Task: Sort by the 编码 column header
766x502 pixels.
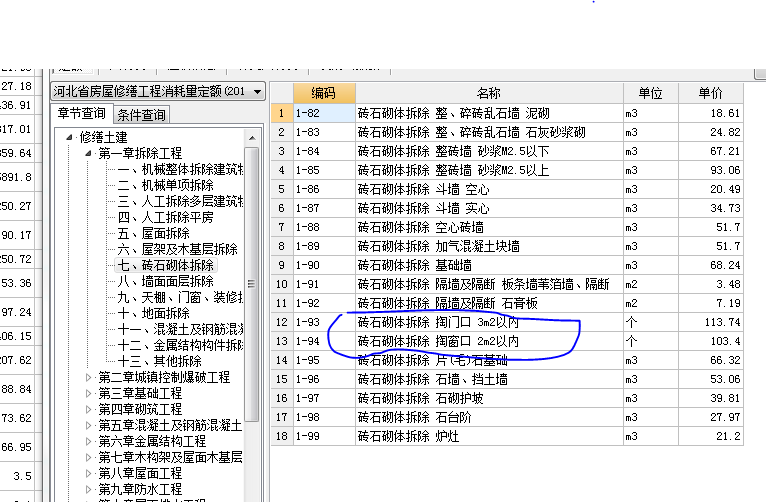Action: point(324,93)
